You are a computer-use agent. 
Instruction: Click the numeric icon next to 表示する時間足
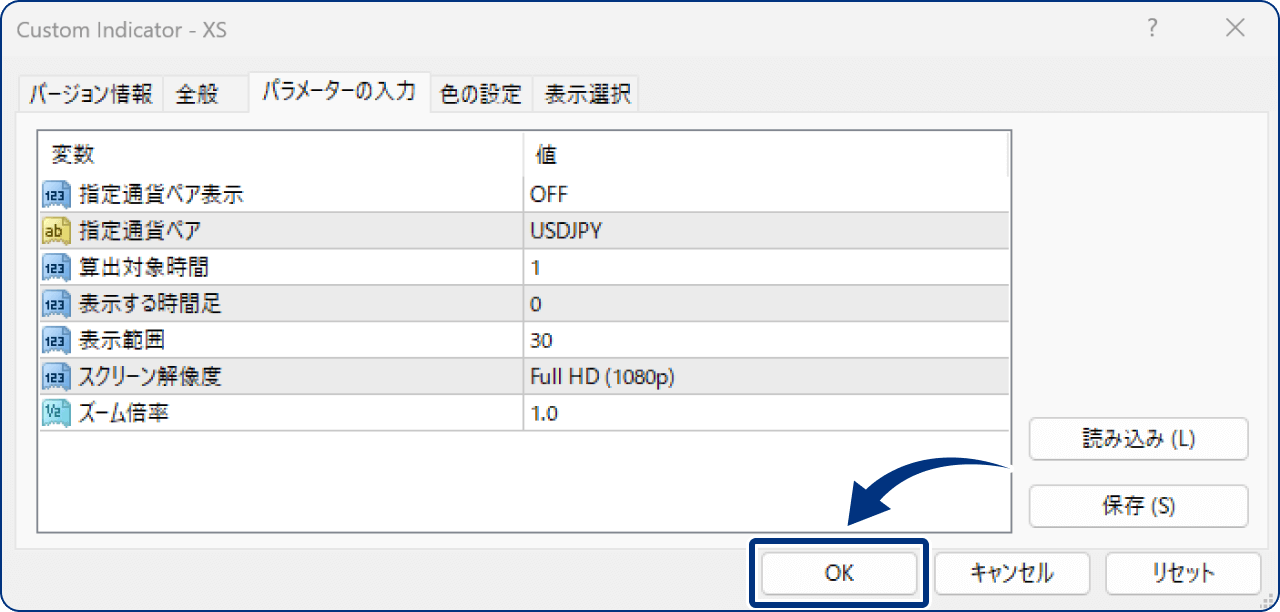point(55,303)
